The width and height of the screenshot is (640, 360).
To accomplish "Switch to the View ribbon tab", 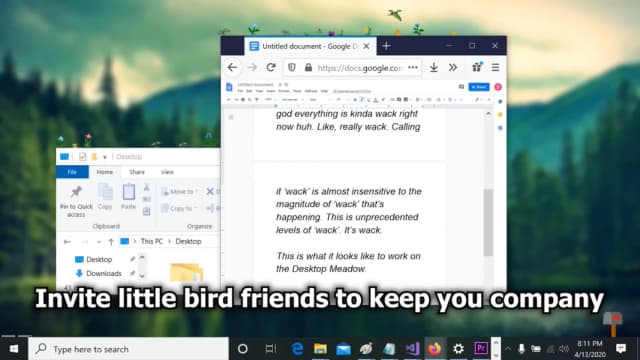I will pos(167,172).
